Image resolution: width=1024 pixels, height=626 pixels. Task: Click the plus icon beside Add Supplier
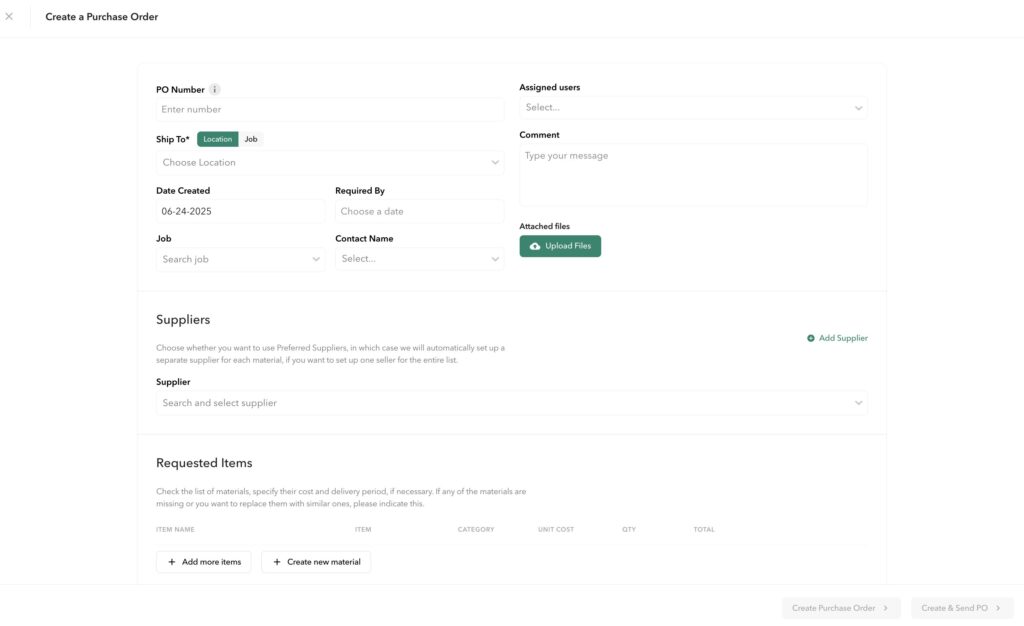810,338
